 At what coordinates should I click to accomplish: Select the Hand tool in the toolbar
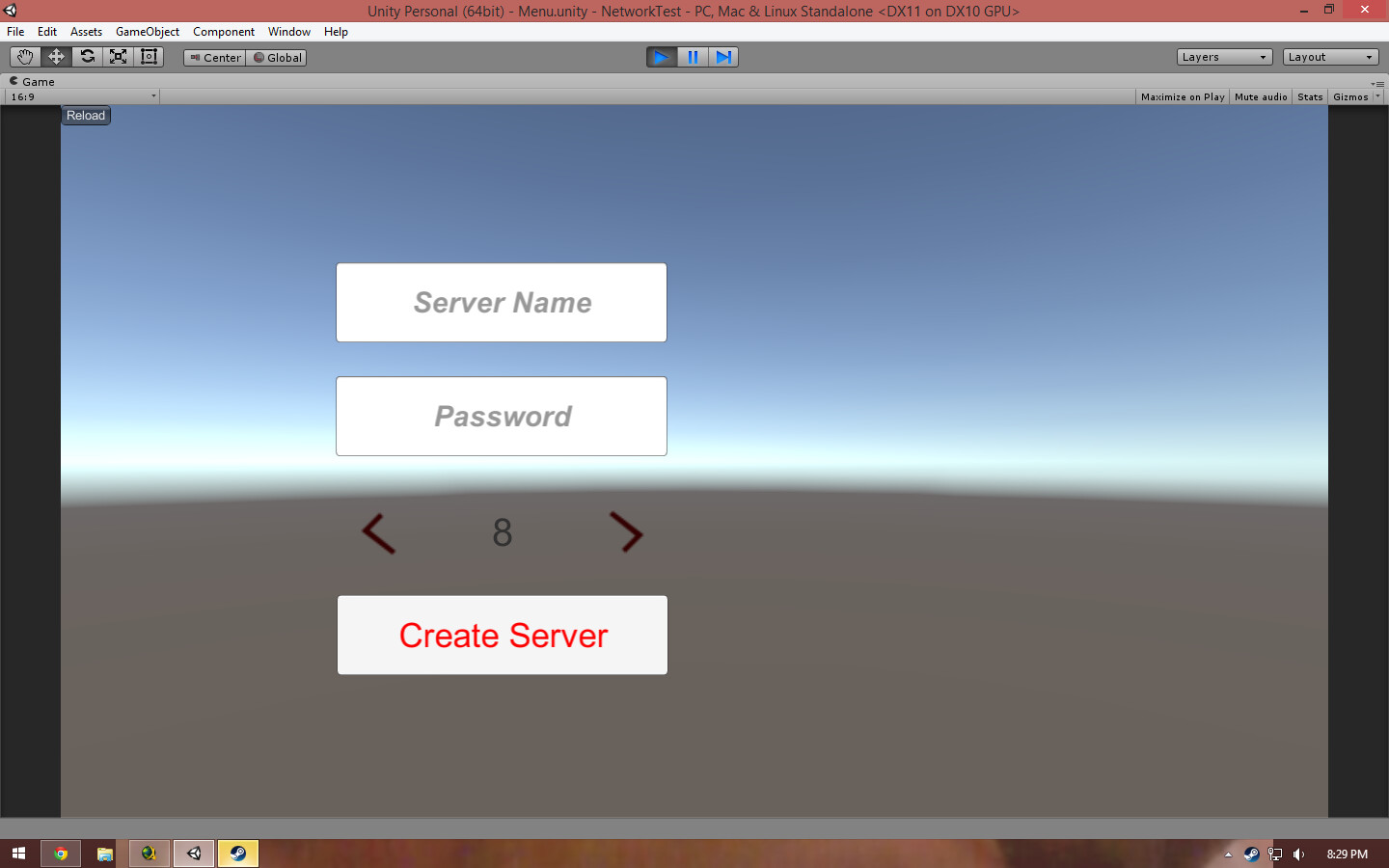[25, 56]
